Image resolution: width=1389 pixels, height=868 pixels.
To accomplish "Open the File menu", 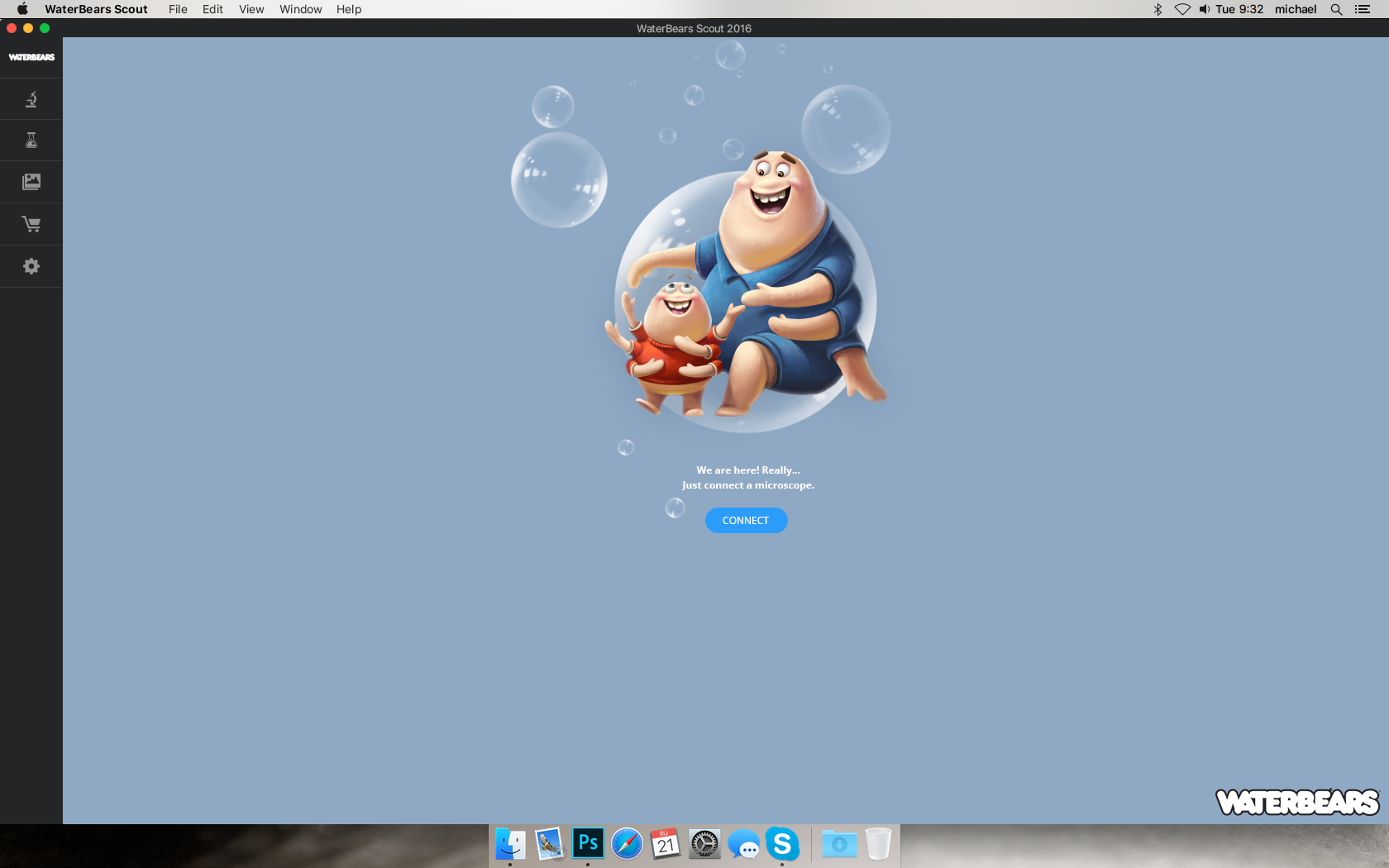I will (x=178, y=9).
